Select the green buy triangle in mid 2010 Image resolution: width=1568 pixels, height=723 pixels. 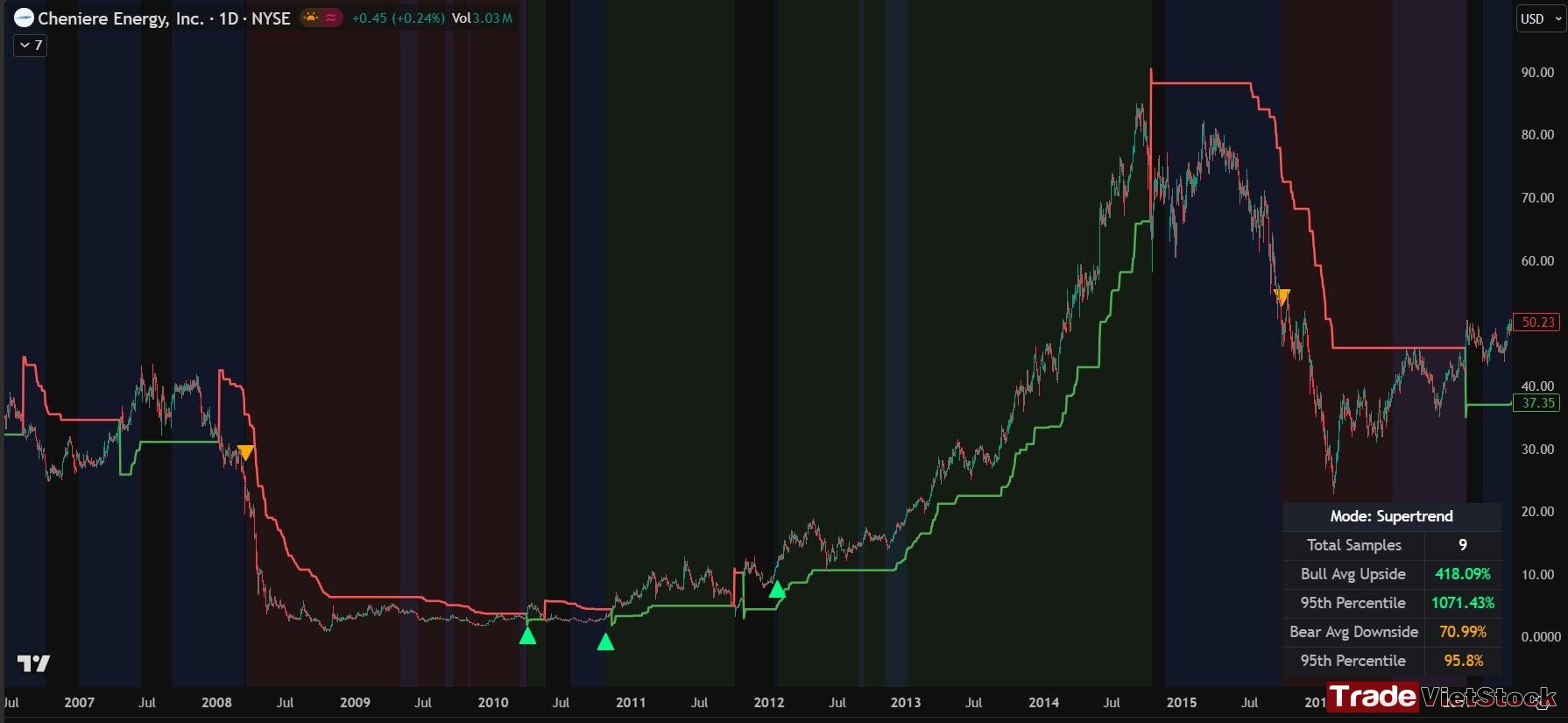[527, 635]
